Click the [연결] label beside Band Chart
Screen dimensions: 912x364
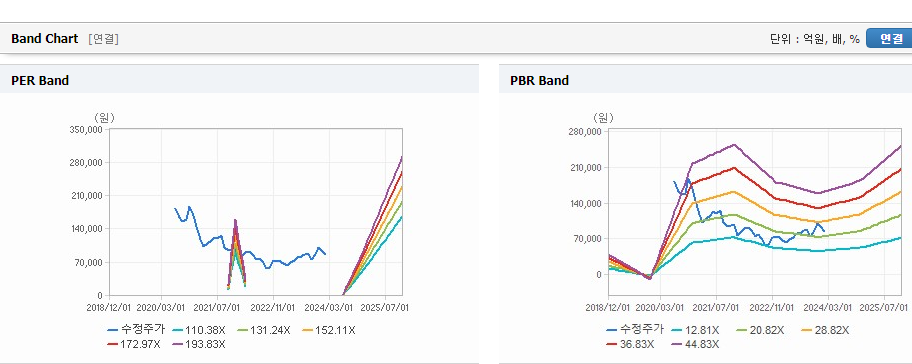pyautogui.click(x=104, y=39)
